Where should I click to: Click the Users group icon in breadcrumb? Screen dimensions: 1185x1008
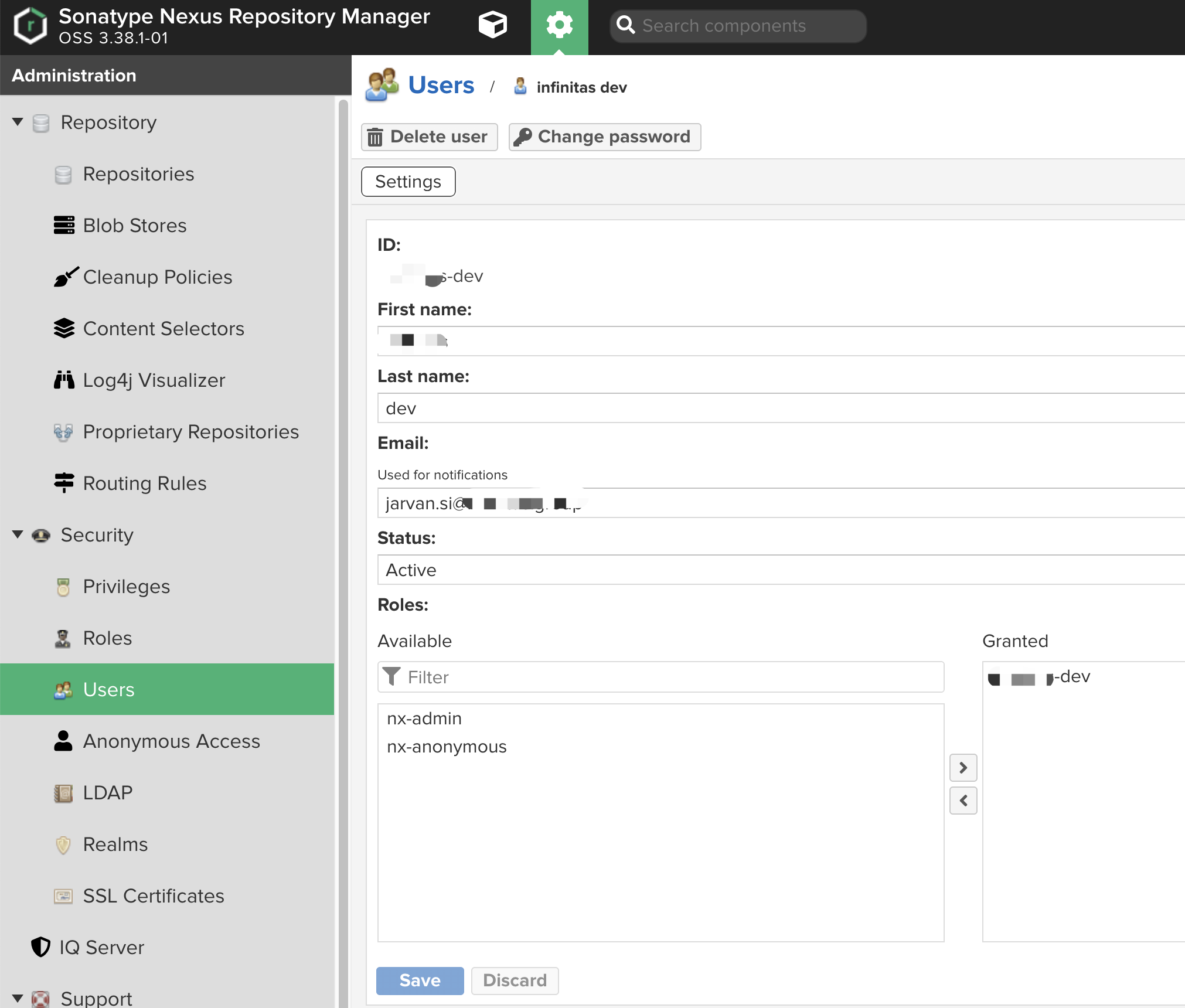(382, 85)
